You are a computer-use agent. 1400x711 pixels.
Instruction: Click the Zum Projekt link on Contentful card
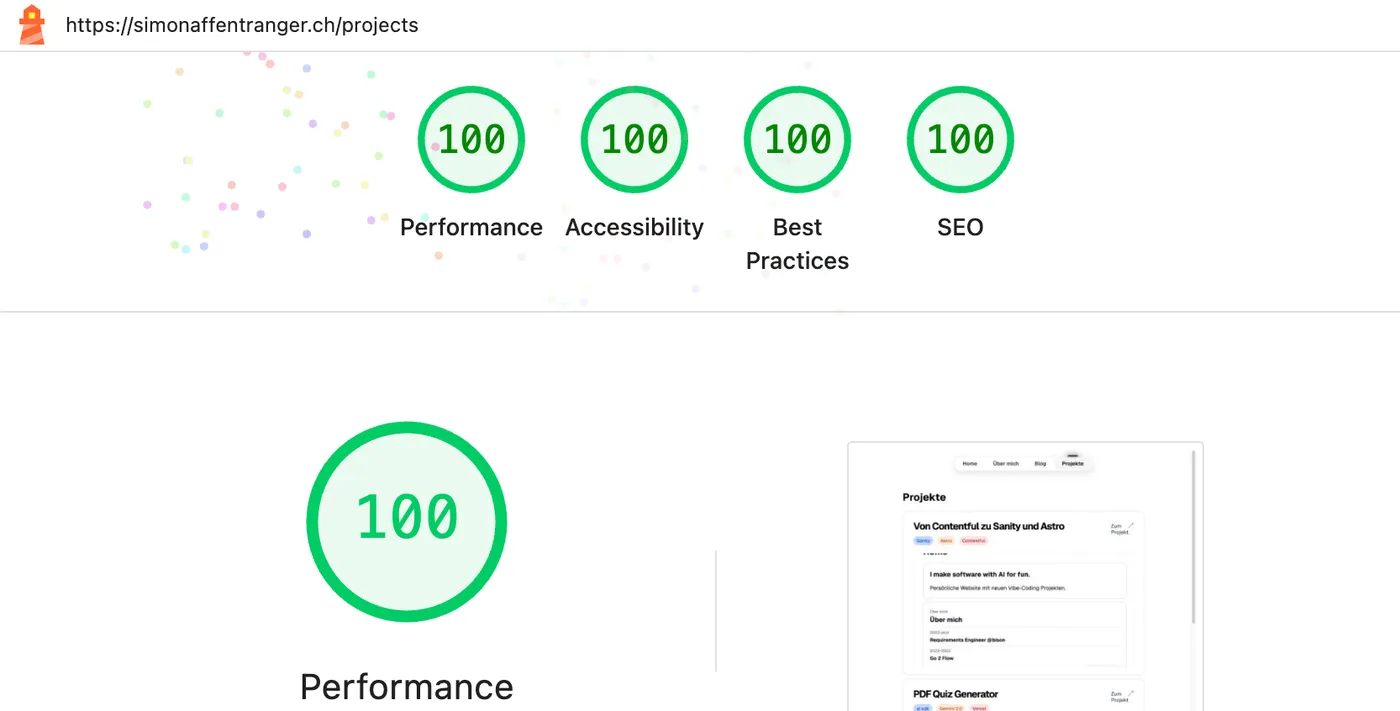tap(1117, 527)
